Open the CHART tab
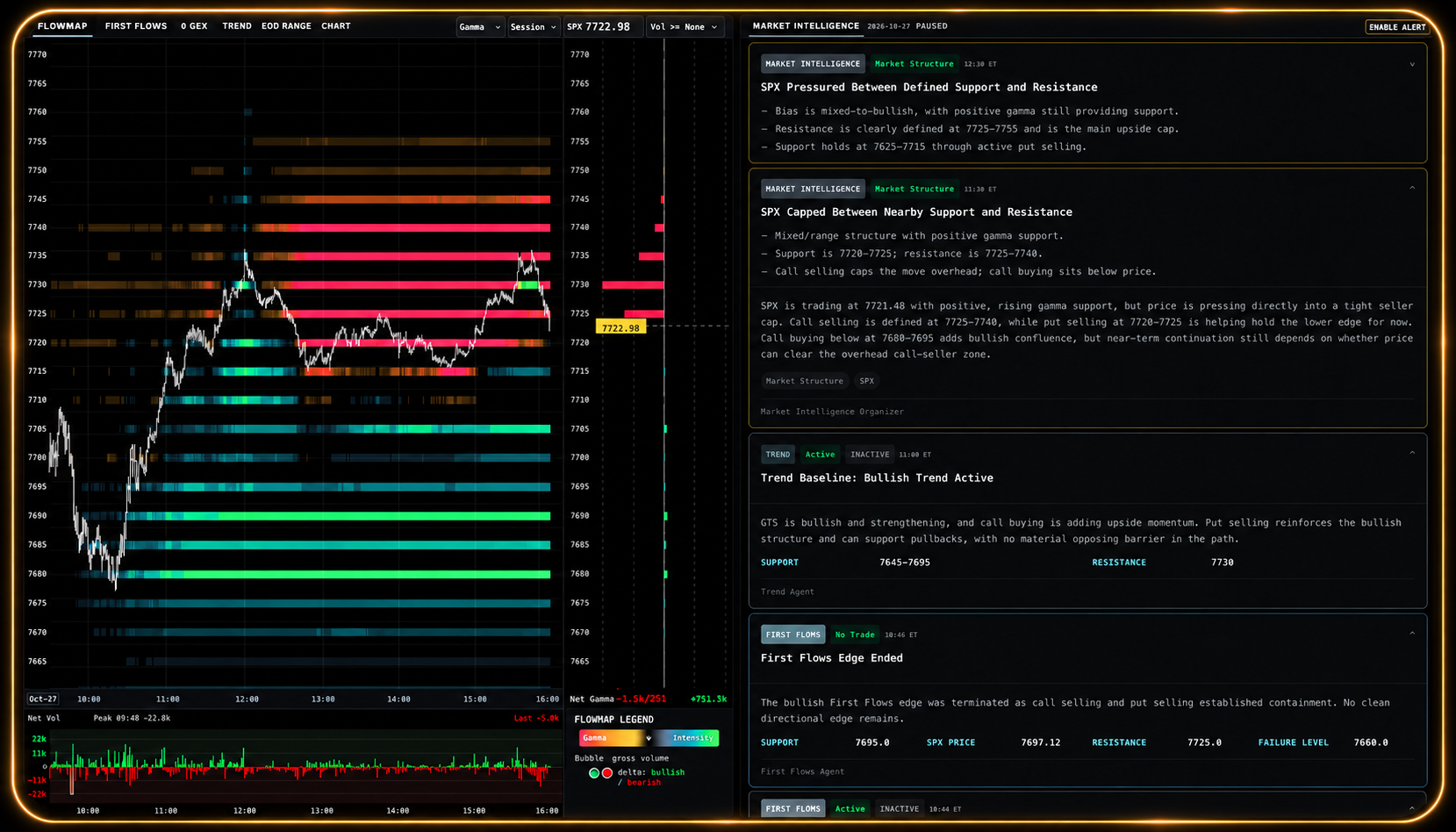This screenshot has width=1456, height=832. click(336, 26)
